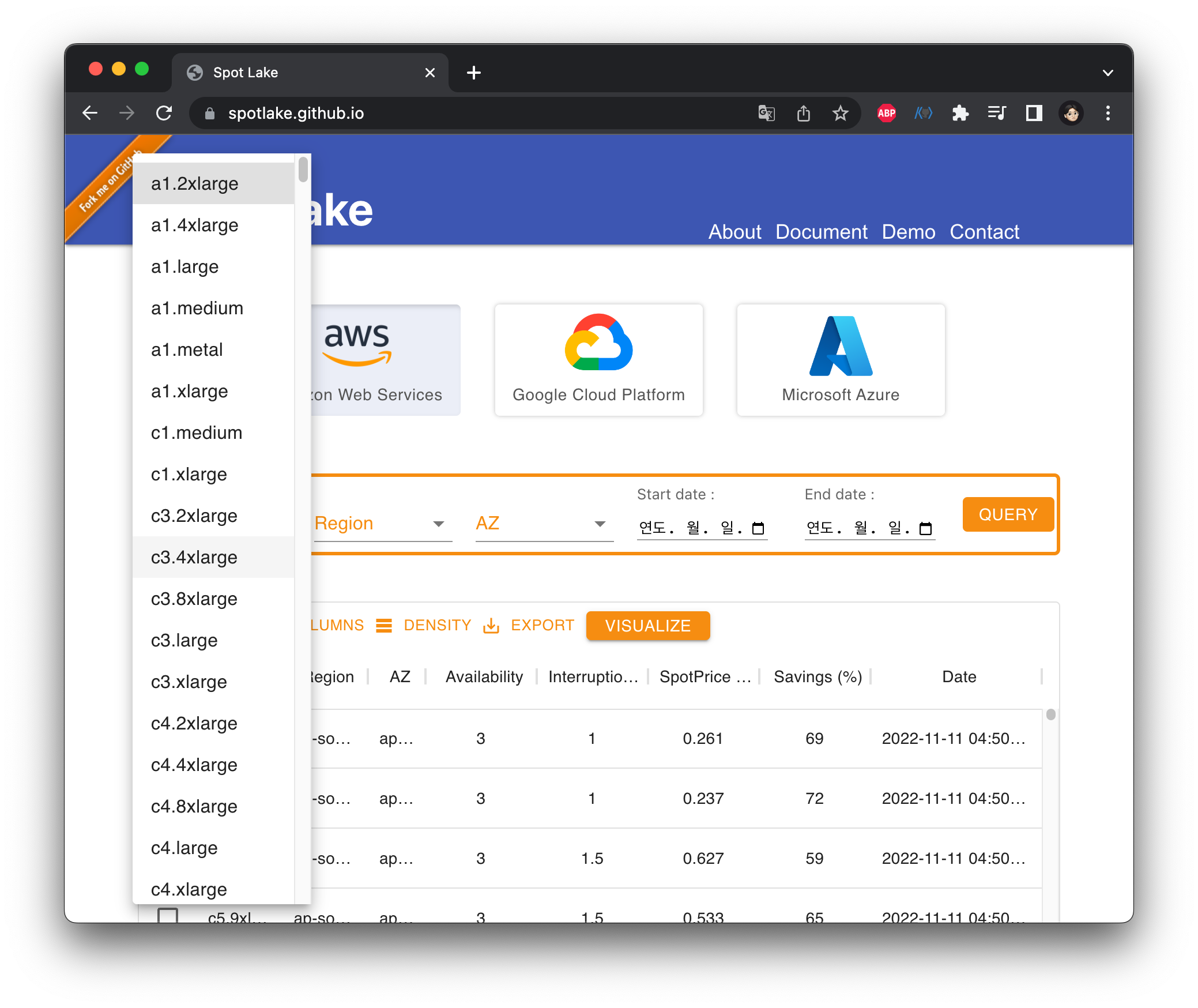Select c3.4xlarge from the instance list

pos(194,557)
